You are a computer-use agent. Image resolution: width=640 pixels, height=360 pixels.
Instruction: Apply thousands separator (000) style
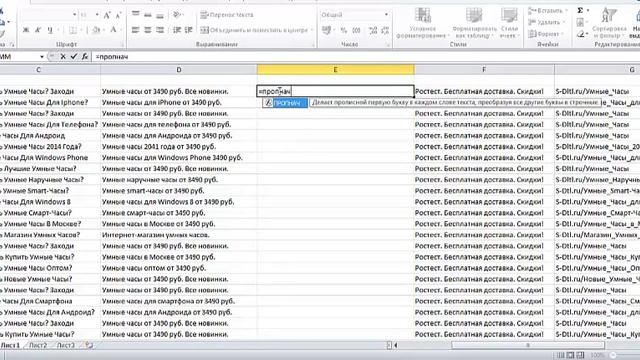pos(356,30)
